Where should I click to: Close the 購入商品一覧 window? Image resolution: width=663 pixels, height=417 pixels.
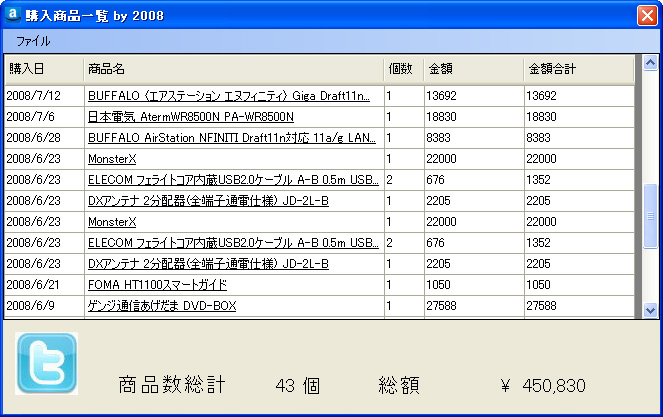click(647, 16)
